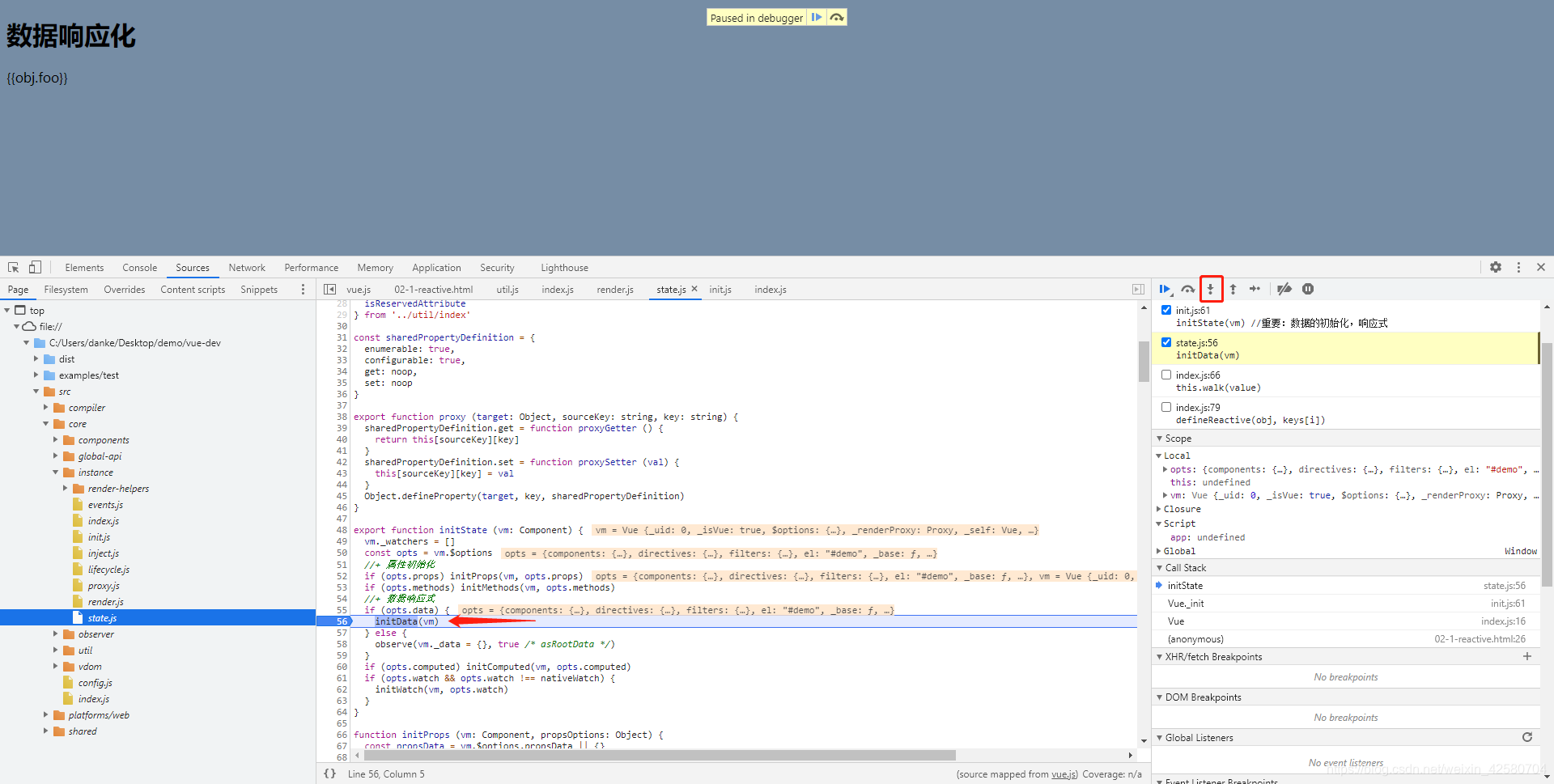This screenshot has width=1554, height=784.
Task: Open the Lighthouse tab
Action: click(x=564, y=268)
